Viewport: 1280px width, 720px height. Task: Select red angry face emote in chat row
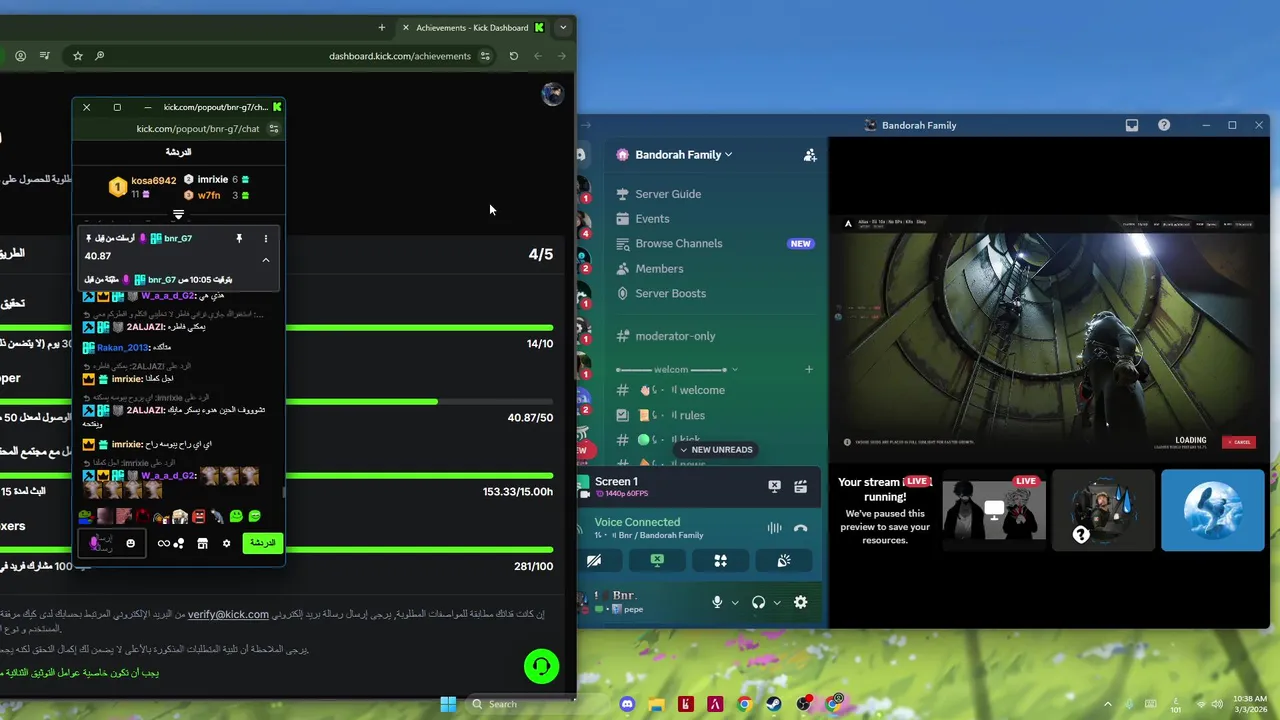pos(198,516)
